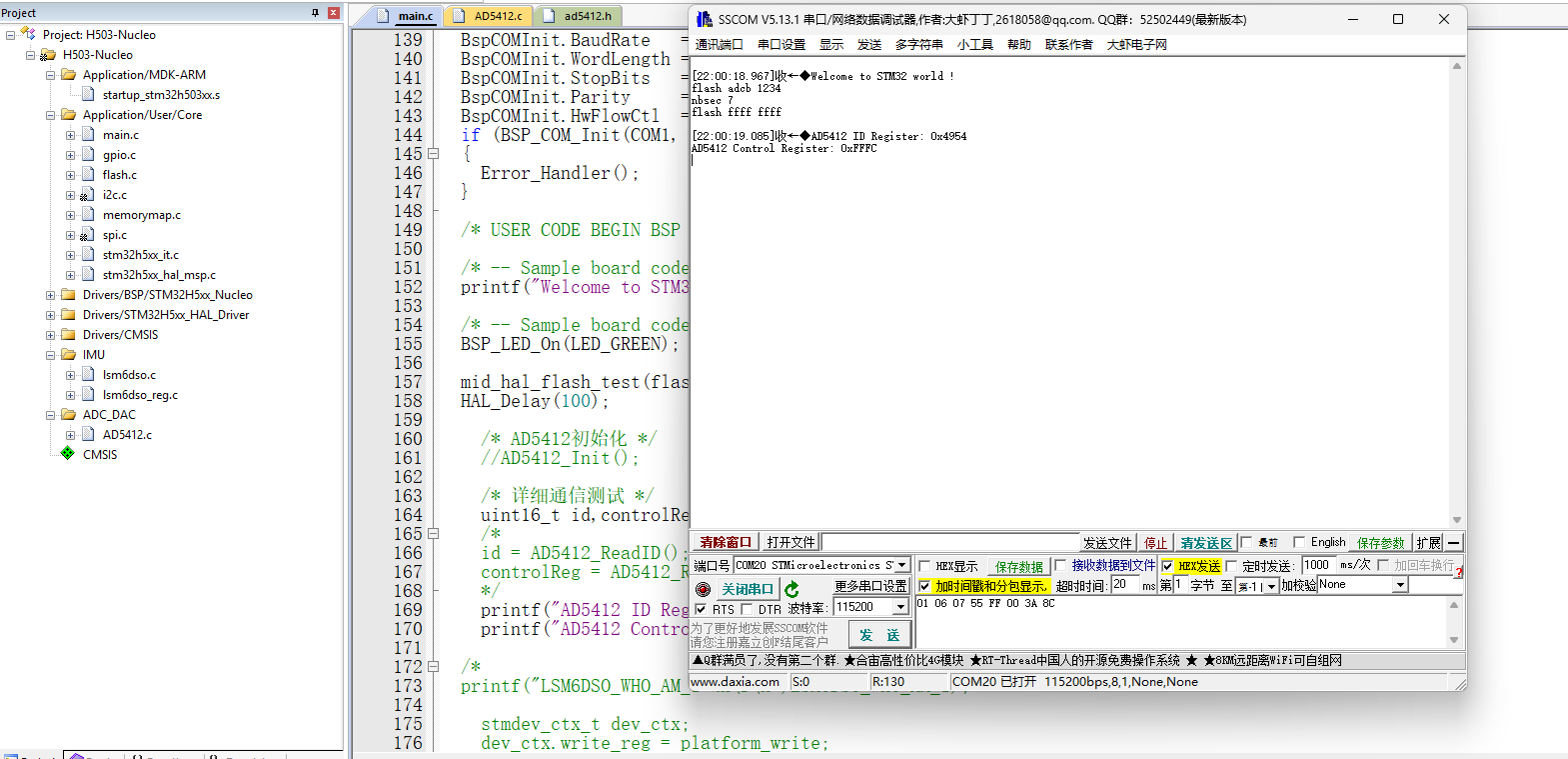Click the 清除窗口 button

click(x=725, y=542)
